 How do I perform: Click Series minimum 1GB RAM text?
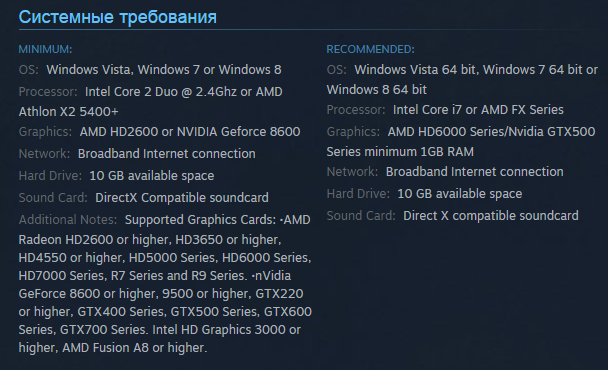point(400,152)
